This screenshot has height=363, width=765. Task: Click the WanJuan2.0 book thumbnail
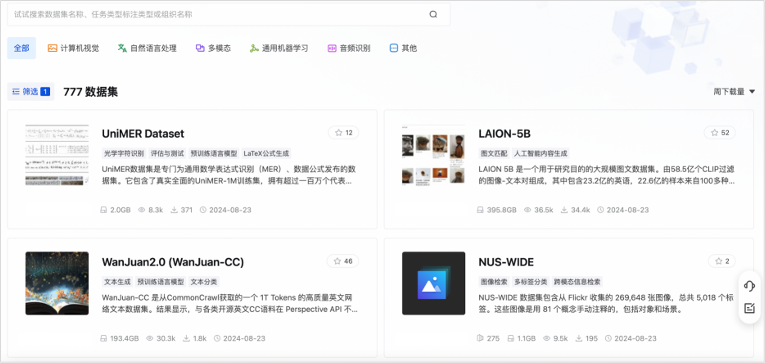point(57,283)
